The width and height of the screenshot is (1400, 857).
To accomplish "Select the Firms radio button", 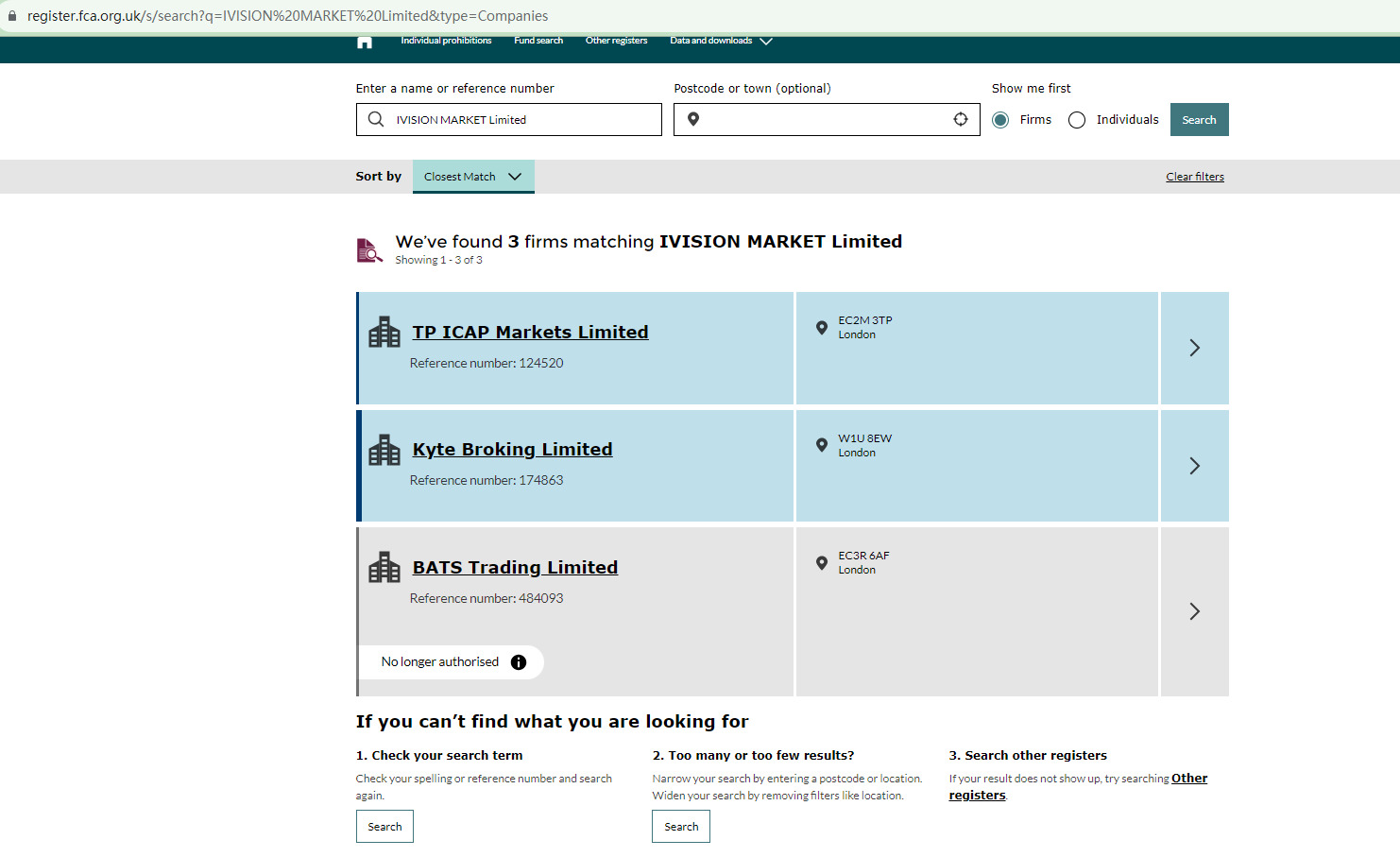I will point(1001,120).
